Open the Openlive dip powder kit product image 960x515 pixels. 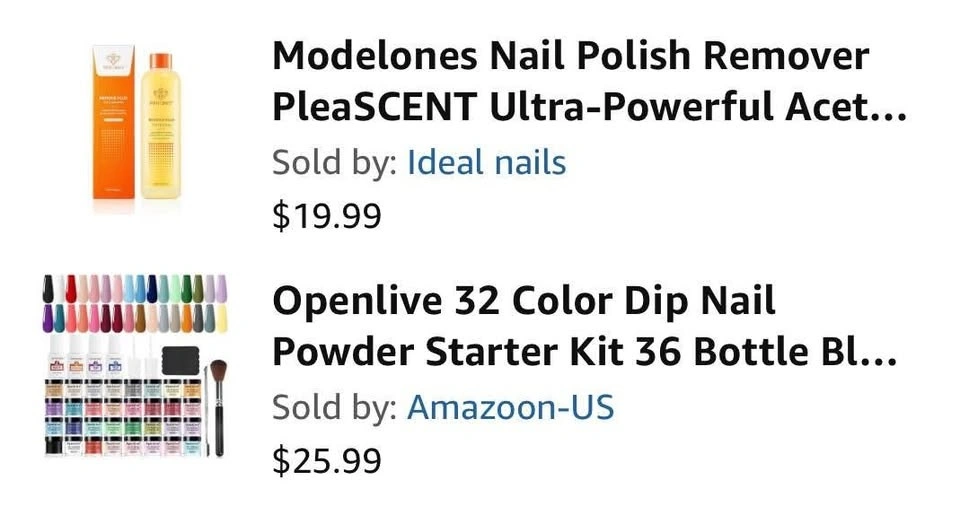click(135, 366)
